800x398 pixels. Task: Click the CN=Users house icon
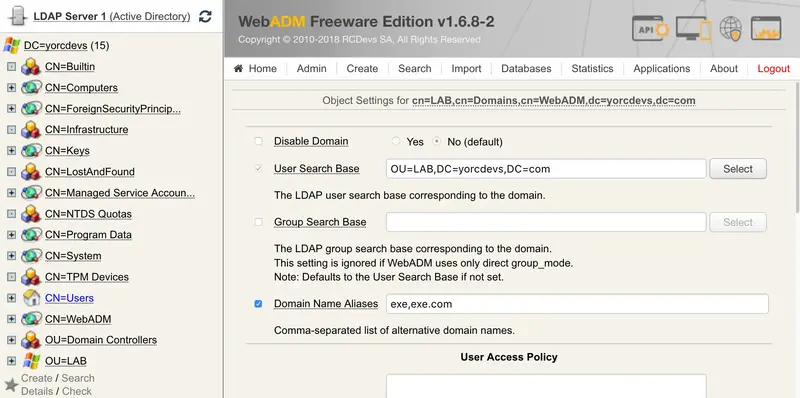coord(32,297)
